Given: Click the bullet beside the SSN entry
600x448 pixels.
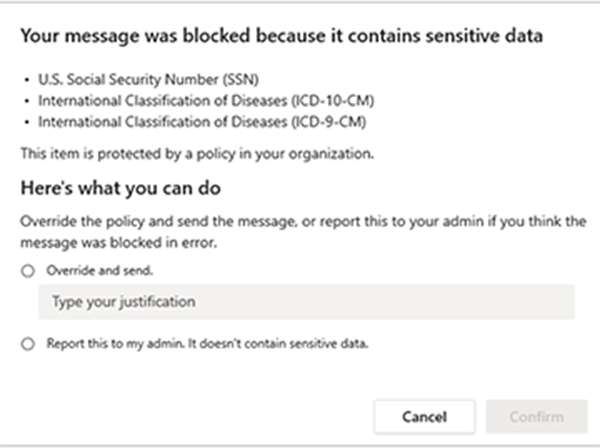Looking at the screenshot, I should click(x=26, y=80).
